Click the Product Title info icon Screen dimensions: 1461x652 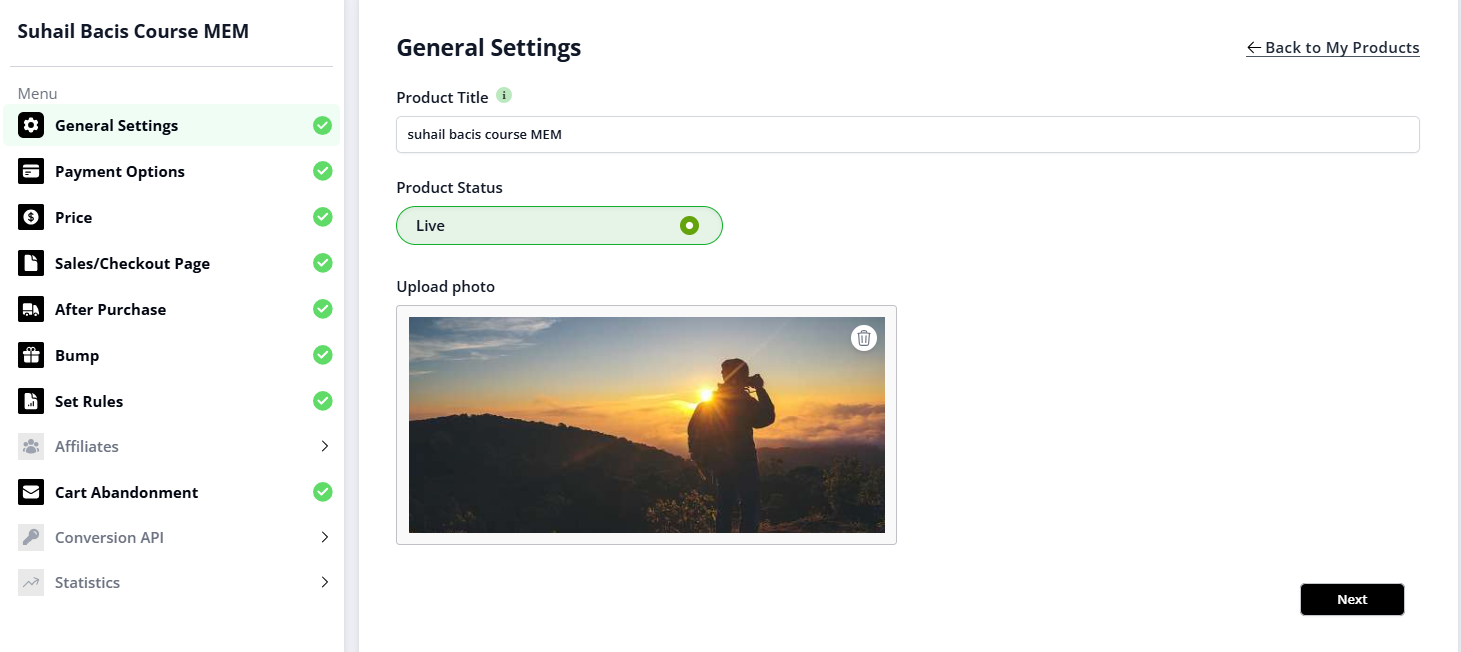pos(504,96)
